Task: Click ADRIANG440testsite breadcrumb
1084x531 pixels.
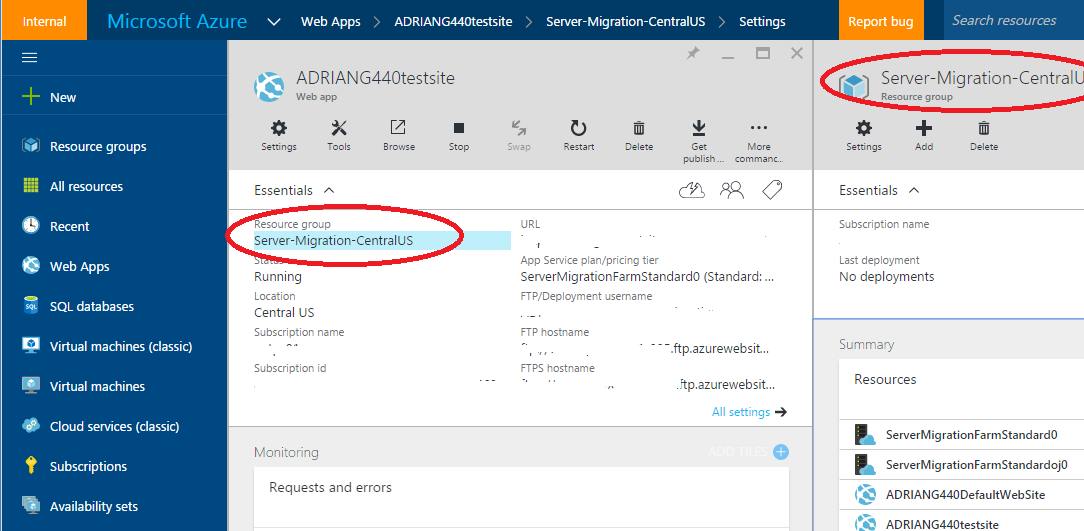Action: [454, 21]
